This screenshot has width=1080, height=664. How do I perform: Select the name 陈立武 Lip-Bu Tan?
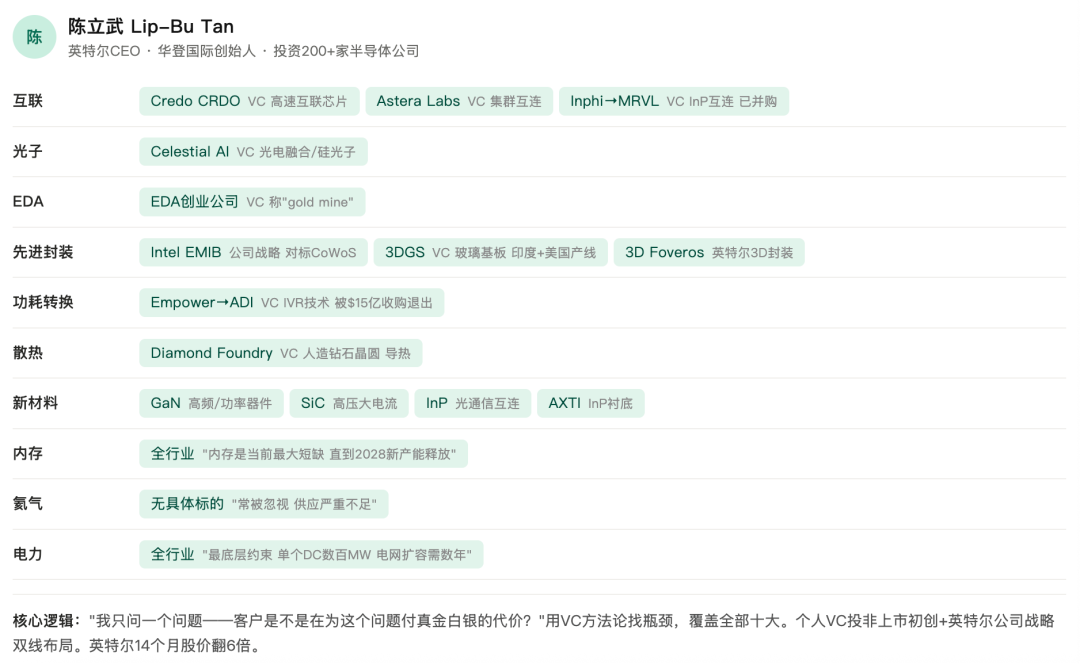pos(151,27)
